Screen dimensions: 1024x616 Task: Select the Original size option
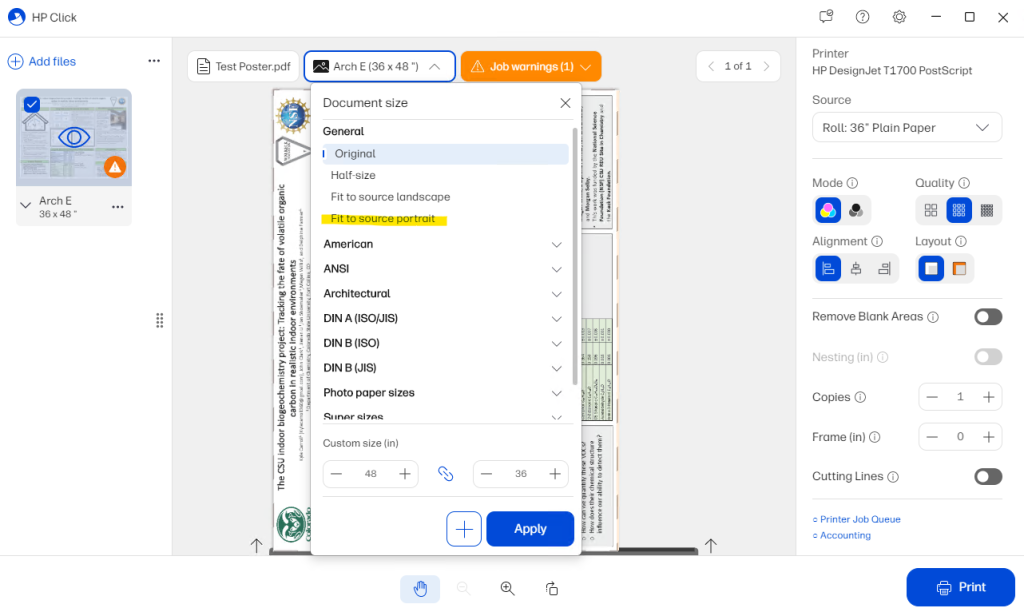[446, 154]
